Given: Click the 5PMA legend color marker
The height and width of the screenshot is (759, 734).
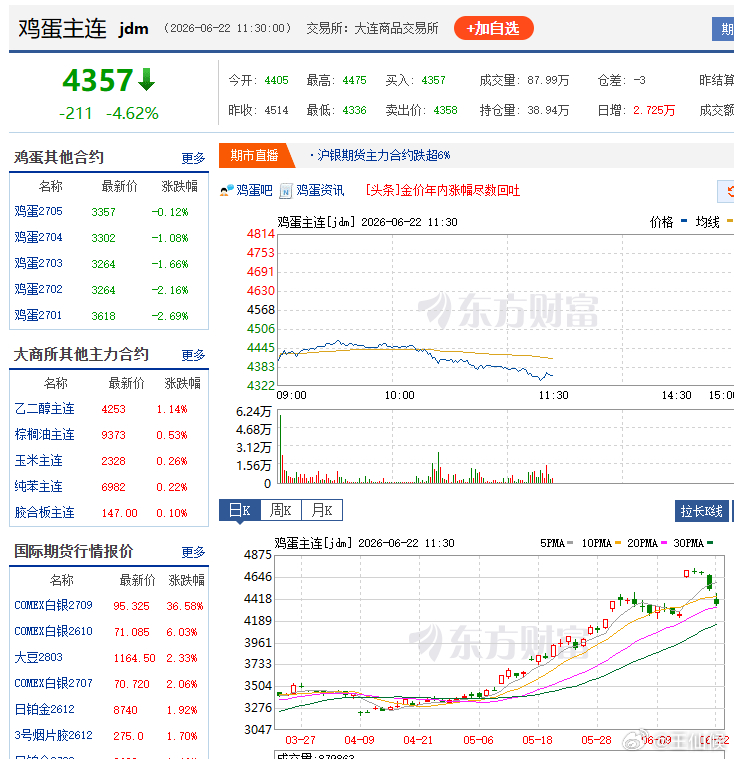Looking at the screenshot, I should (x=570, y=543).
